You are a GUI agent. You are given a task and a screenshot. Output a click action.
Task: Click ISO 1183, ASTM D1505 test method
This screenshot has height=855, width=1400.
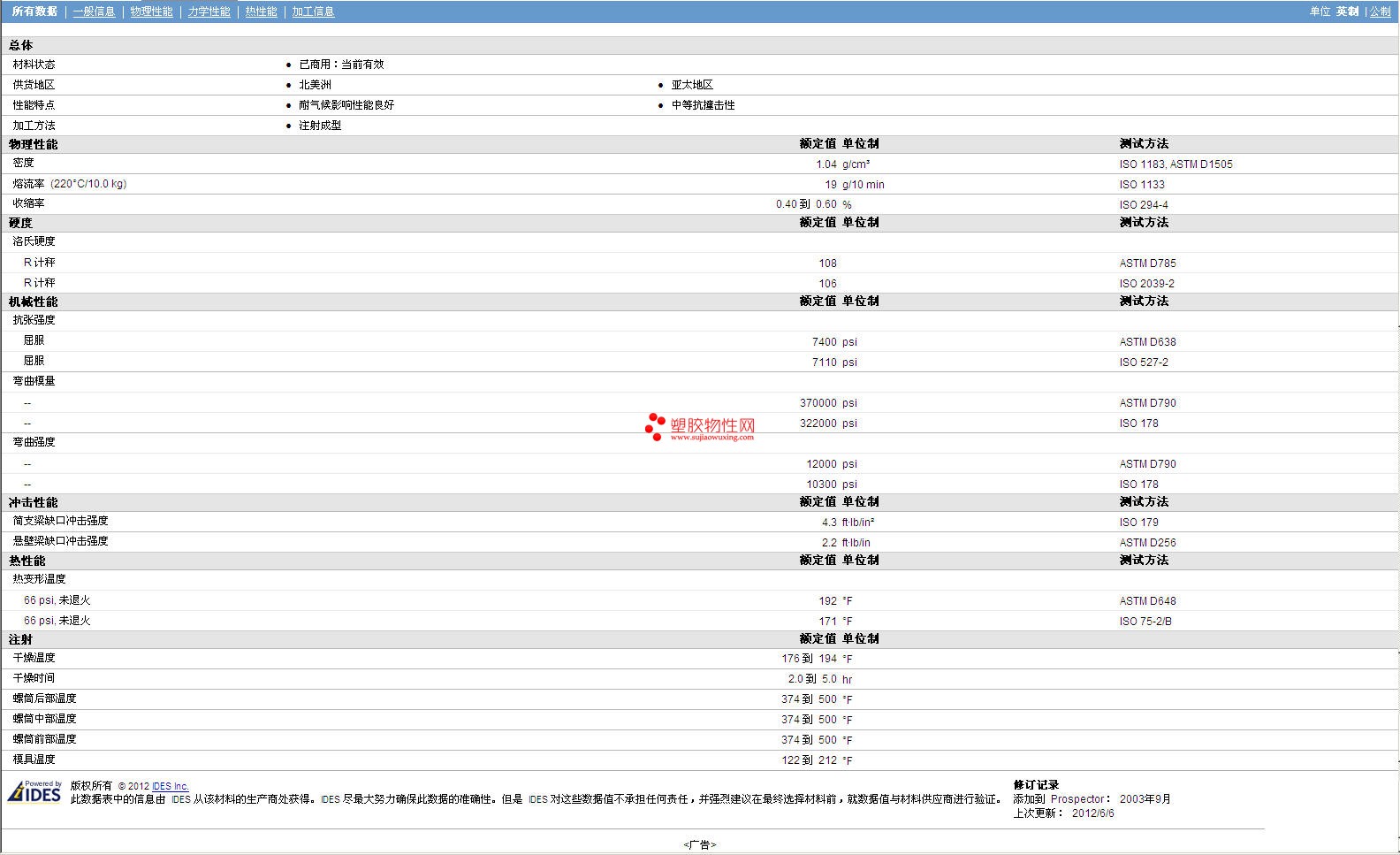(1176, 164)
